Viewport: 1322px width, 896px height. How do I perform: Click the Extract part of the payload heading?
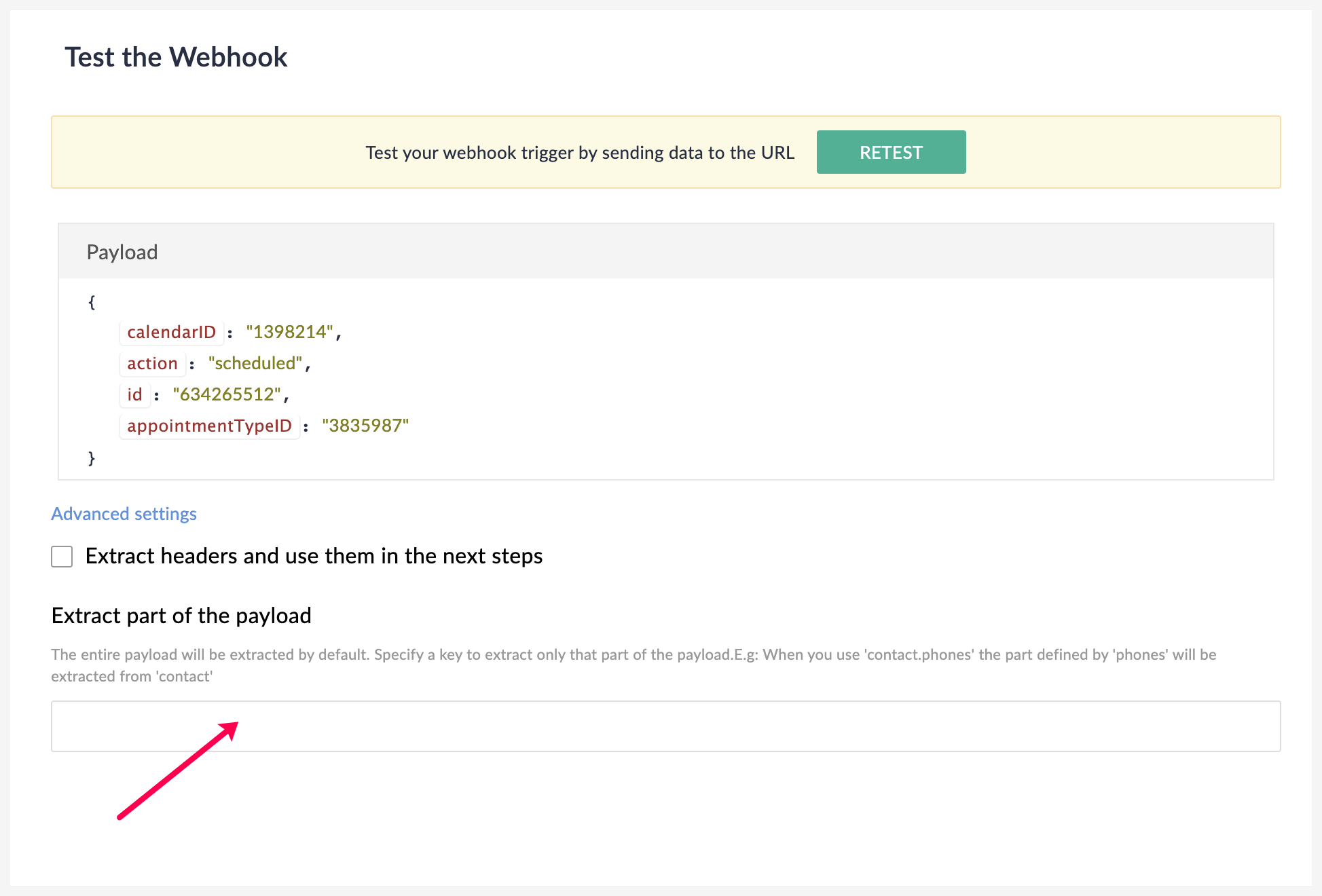tap(181, 616)
